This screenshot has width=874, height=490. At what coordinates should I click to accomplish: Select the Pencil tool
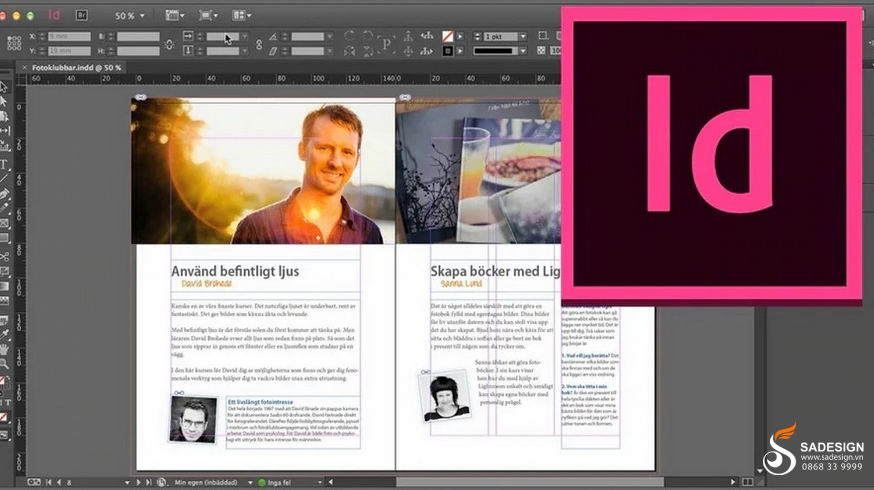click(x=4, y=208)
